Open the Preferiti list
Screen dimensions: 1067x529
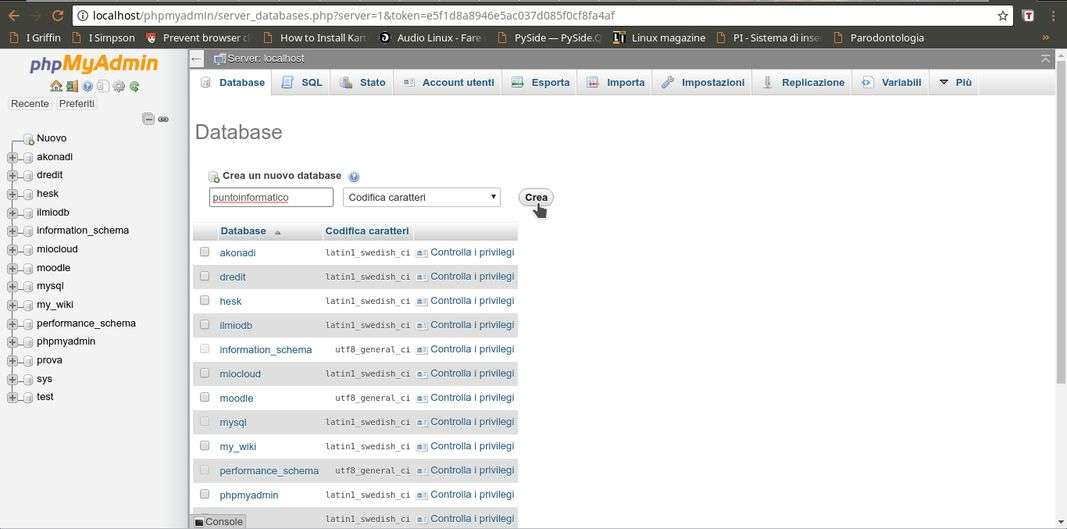tap(76, 103)
